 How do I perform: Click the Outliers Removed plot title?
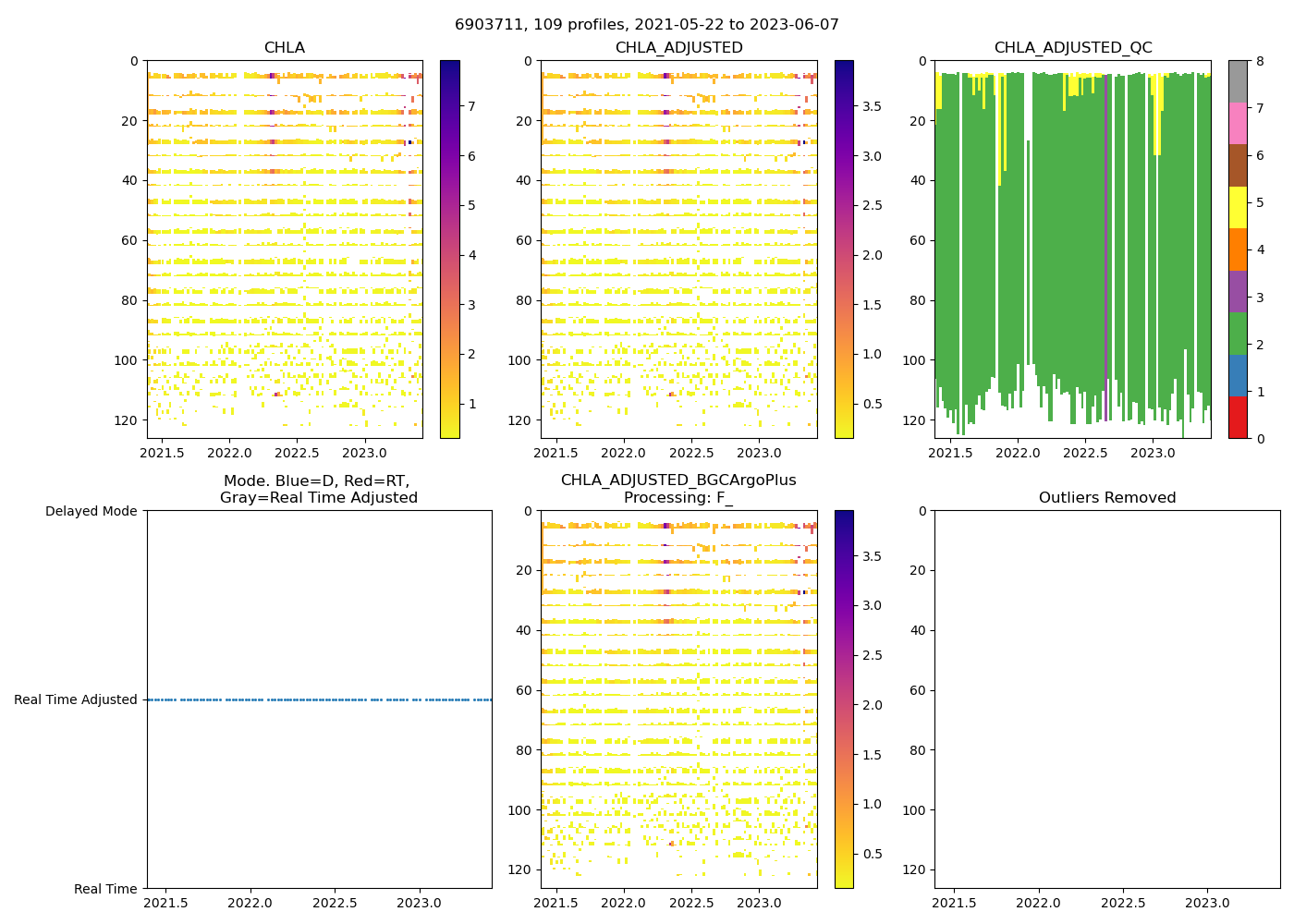(x=1106, y=498)
